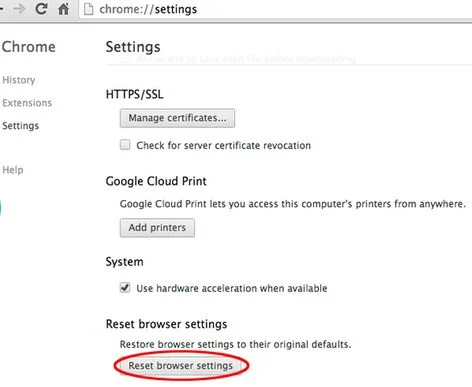
Task: Click the Chrome title in the sidebar
Action: [x=29, y=47]
